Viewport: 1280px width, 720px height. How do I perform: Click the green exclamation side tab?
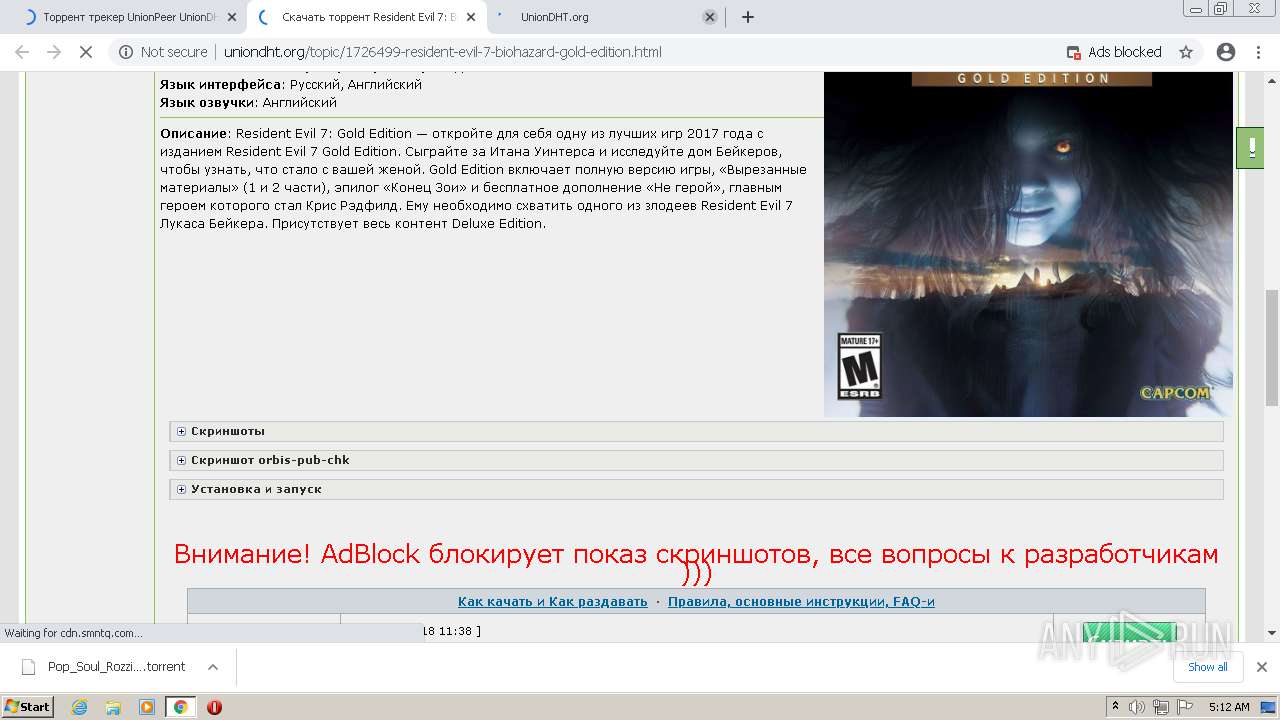(1250, 148)
